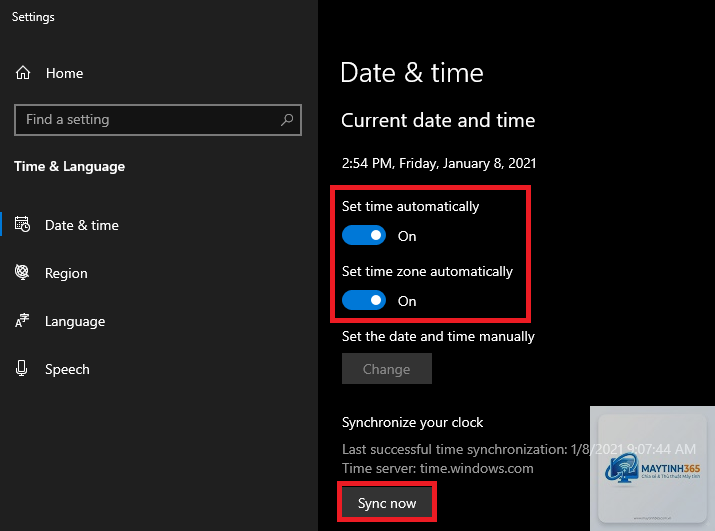Click the 2:54 PM, Friday, January 8, 2021 text
715x531 pixels.
(x=439, y=163)
